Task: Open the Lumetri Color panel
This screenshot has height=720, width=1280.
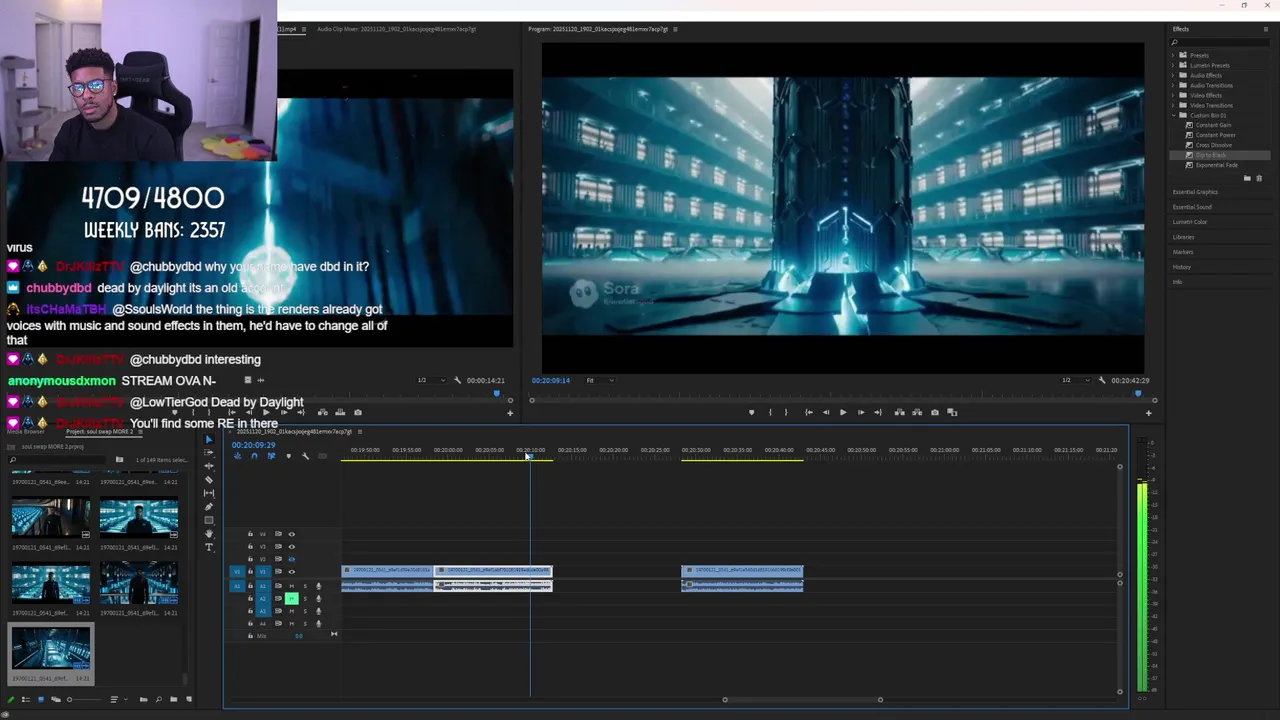Action: (x=1190, y=222)
